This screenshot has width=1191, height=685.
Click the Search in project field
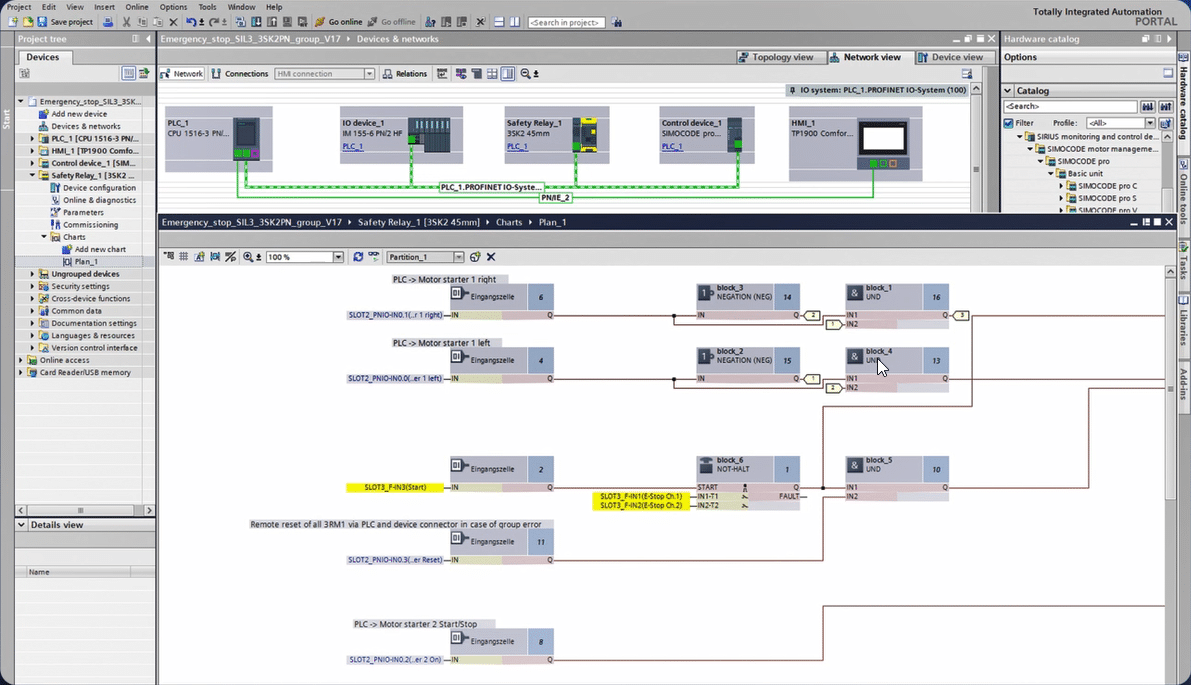click(x=567, y=23)
